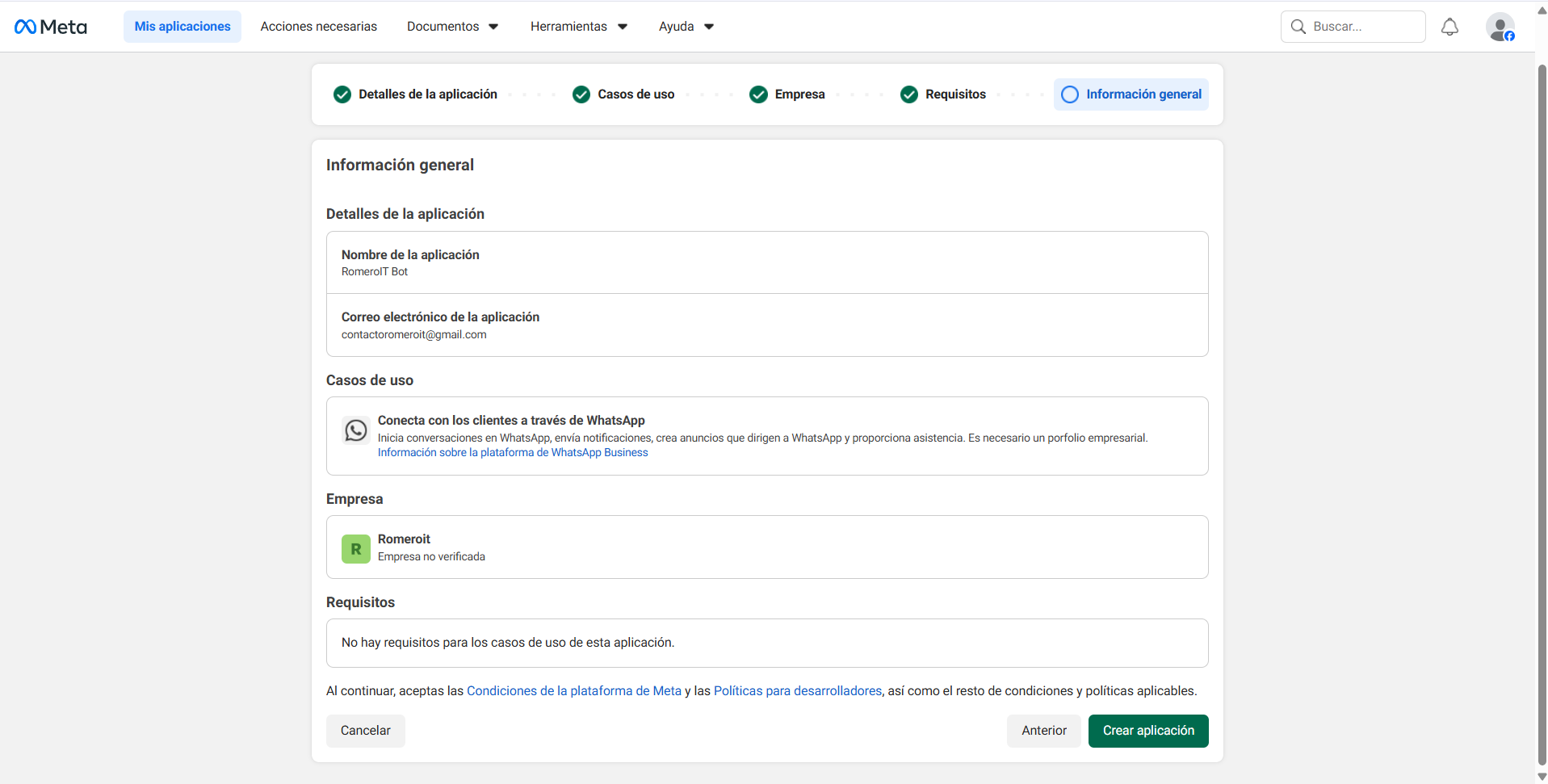Click the email 'contactoromeroit@gmail.com'
The width and height of the screenshot is (1548, 784).
pyautogui.click(x=414, y=335)
